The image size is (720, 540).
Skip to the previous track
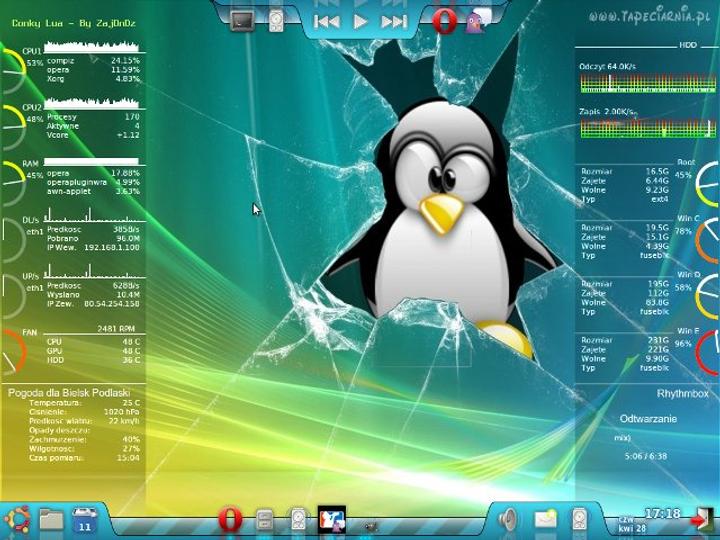coord(326,22)
